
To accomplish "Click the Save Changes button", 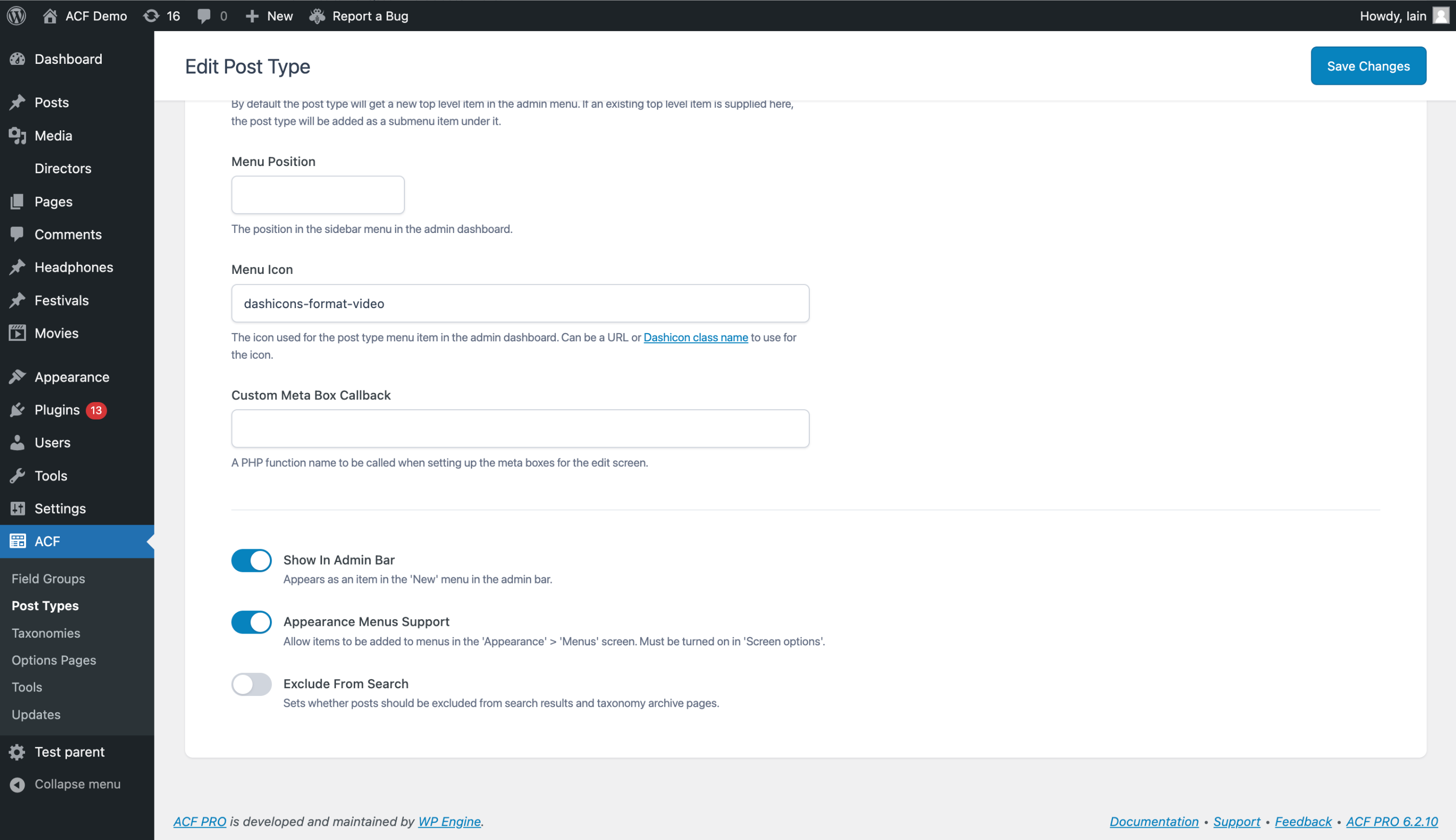I will click(x=1368, y=65).
